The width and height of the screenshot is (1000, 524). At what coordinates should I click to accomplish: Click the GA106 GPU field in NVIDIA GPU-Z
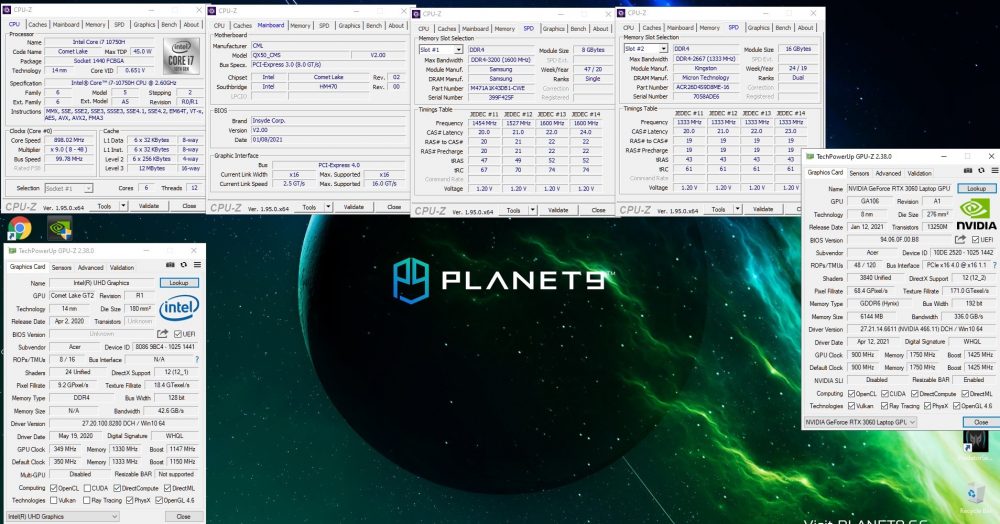870,201
